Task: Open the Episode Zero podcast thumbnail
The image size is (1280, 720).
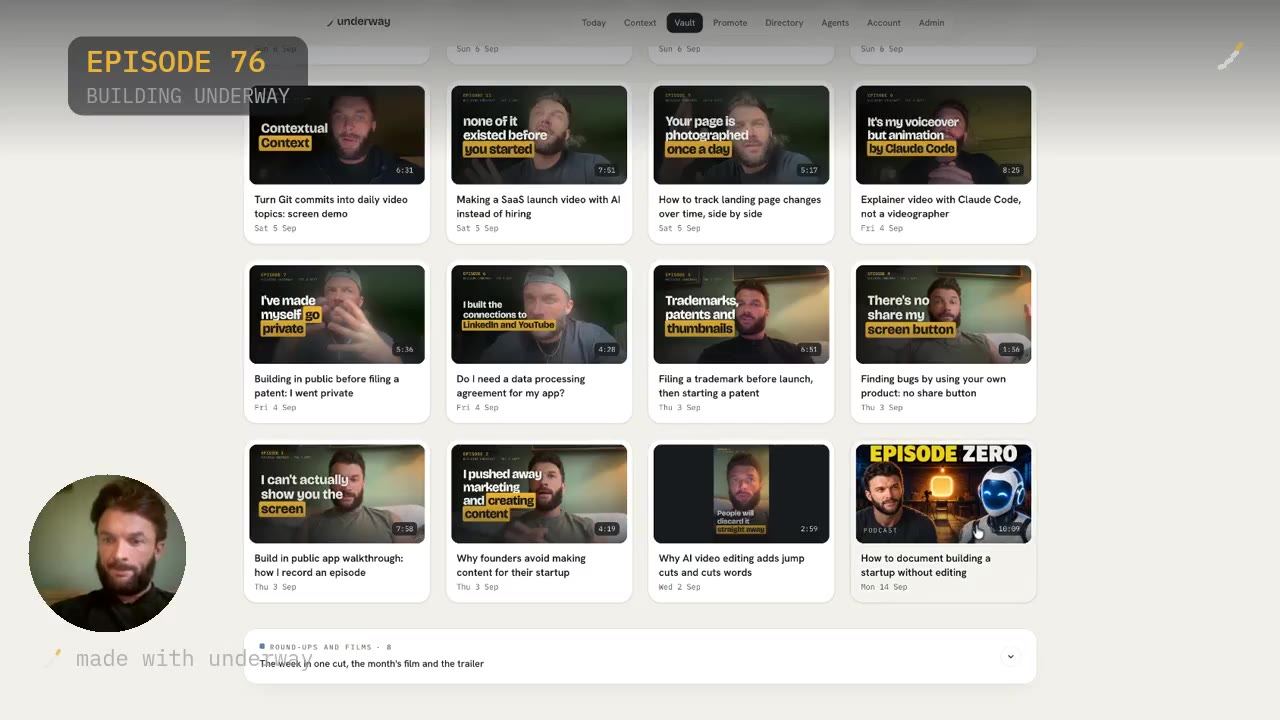Action: 943,494
